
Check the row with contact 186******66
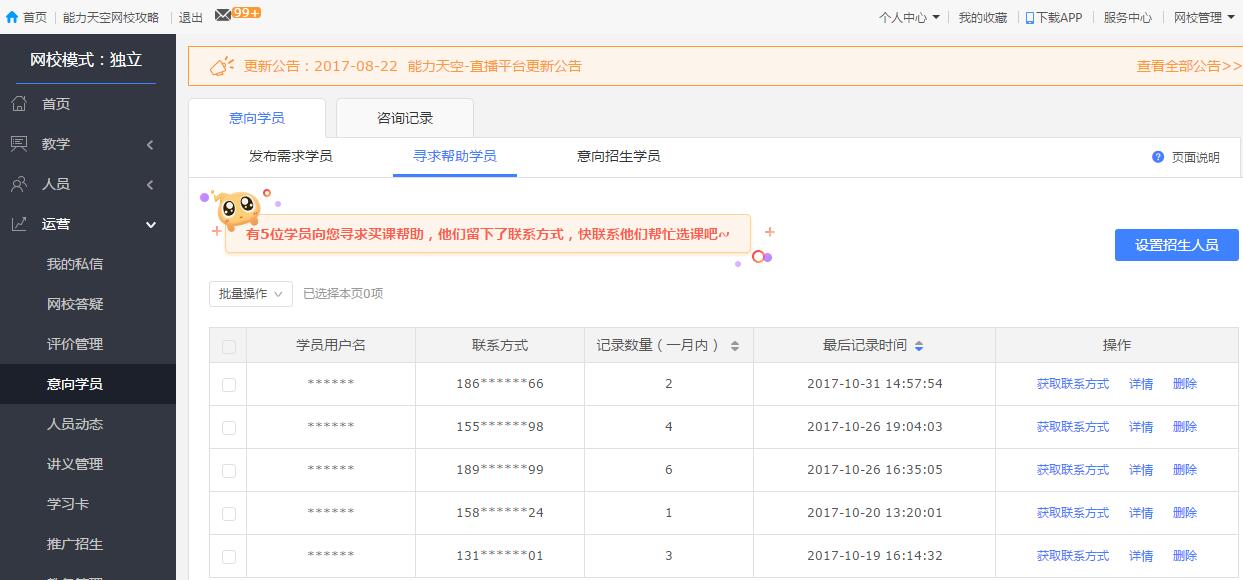coord(229,385)
